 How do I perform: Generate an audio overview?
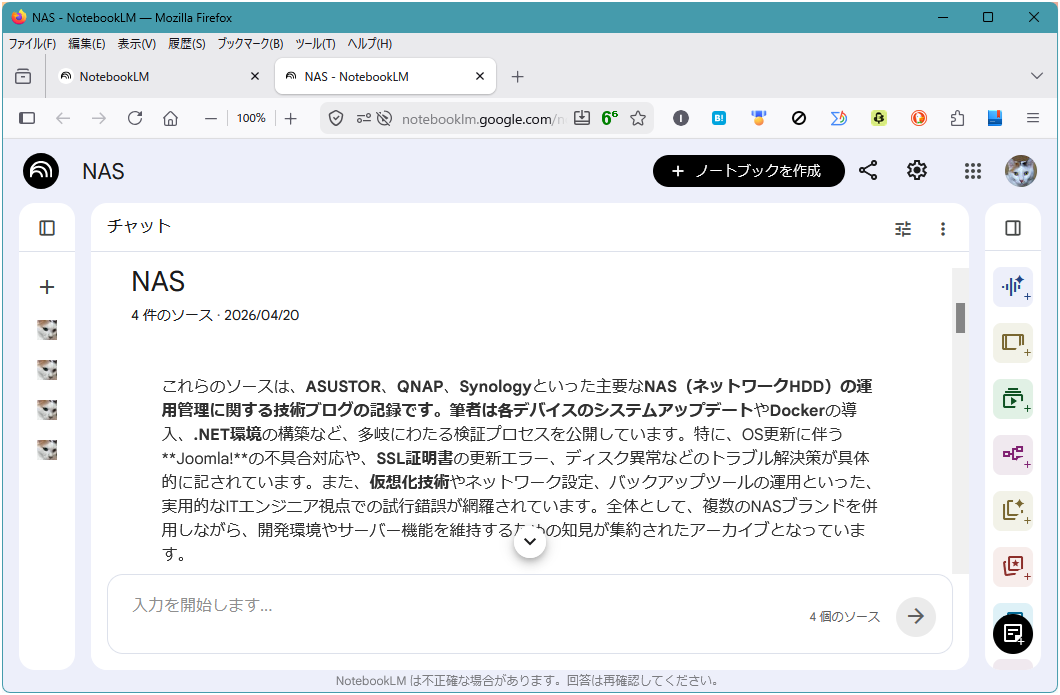point(1013,287)
